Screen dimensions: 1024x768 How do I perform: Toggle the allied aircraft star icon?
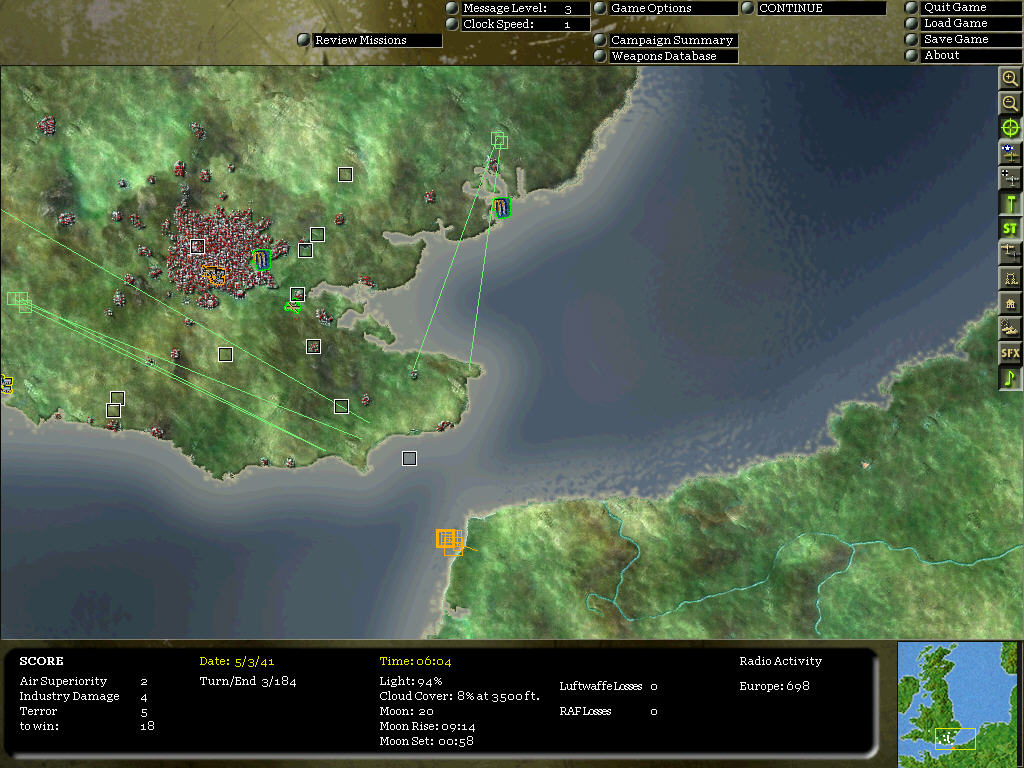coord(1010,153)
